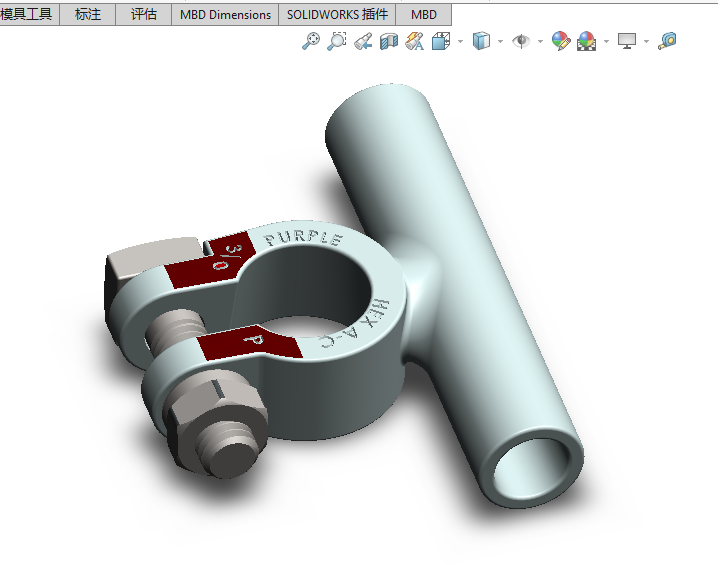Expand the View Settings dropdown arrow
The height and width of the screenshot is (565, 718).
tap(646, 42)
